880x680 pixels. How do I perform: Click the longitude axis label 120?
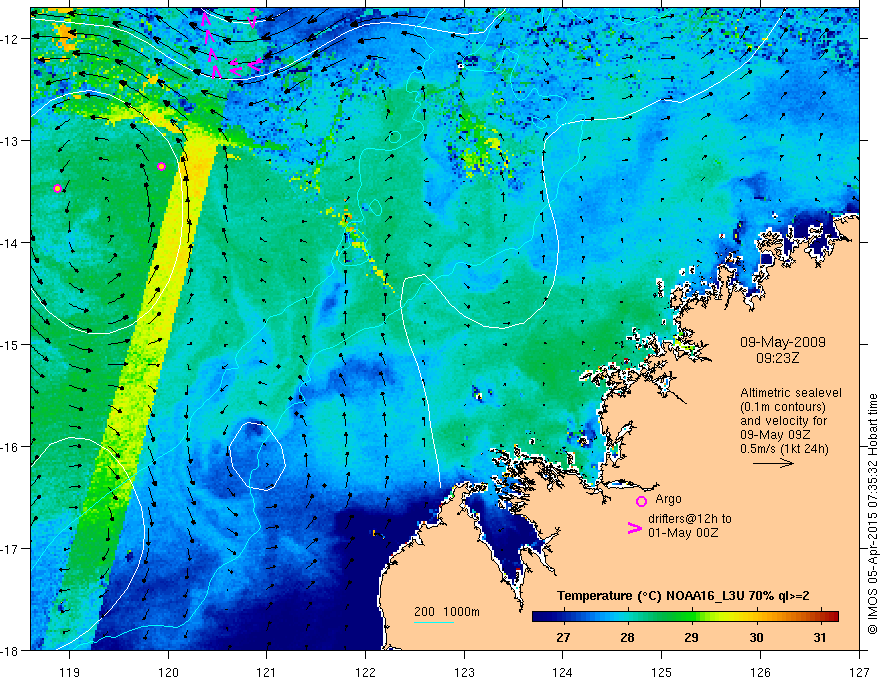pos(168,672)
